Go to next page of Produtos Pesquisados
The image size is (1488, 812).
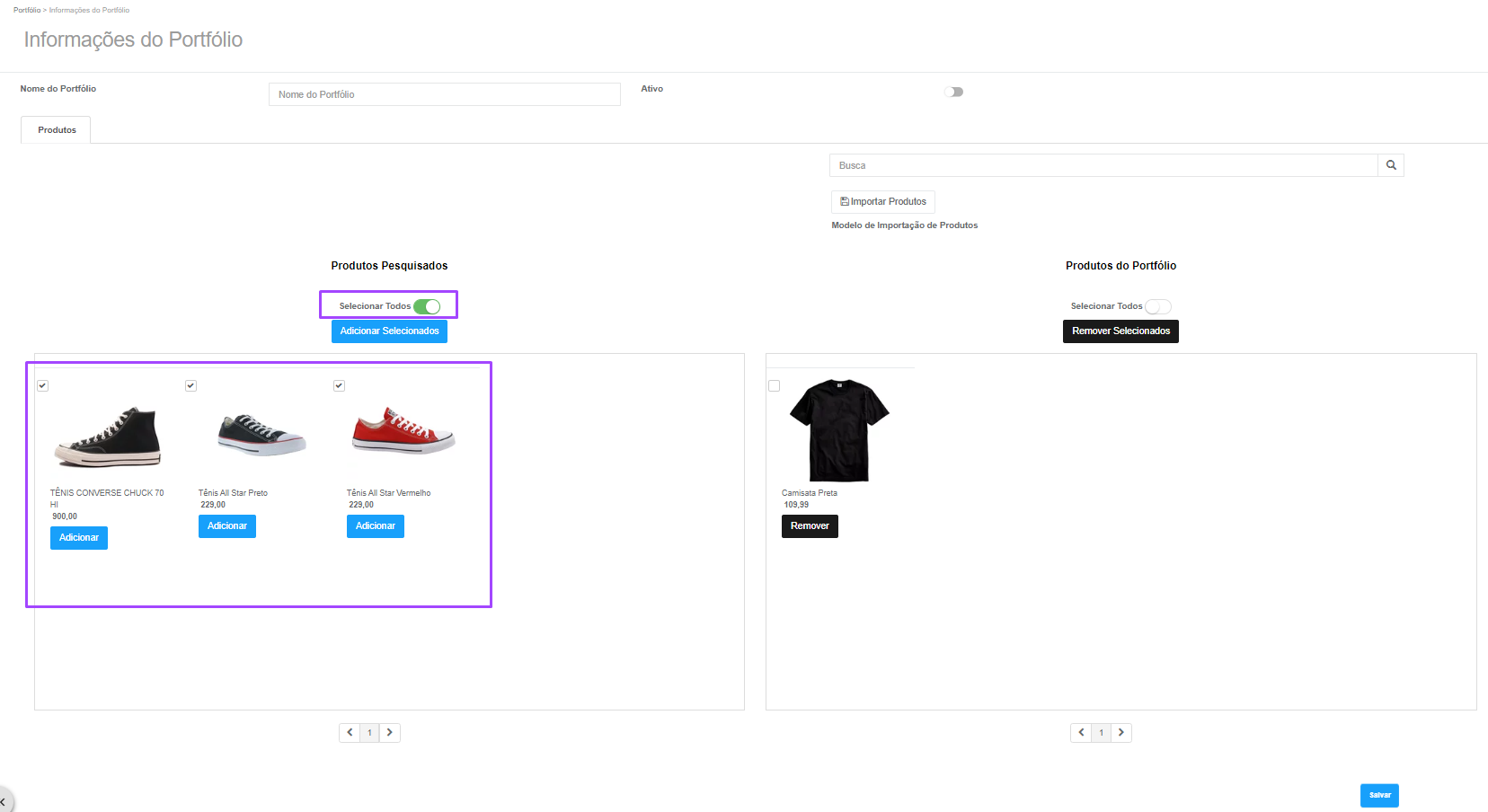click(x=389, y=733)
